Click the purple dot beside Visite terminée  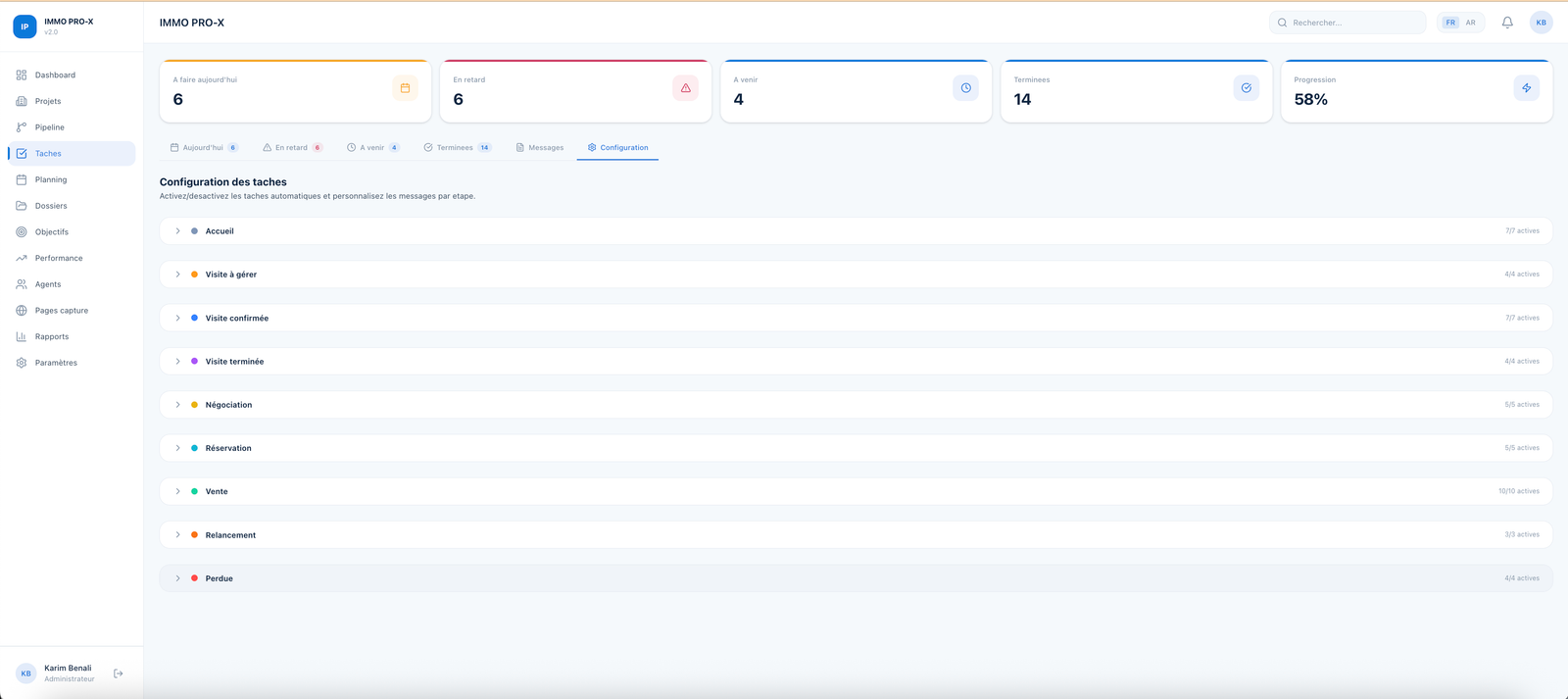point(194,362)
